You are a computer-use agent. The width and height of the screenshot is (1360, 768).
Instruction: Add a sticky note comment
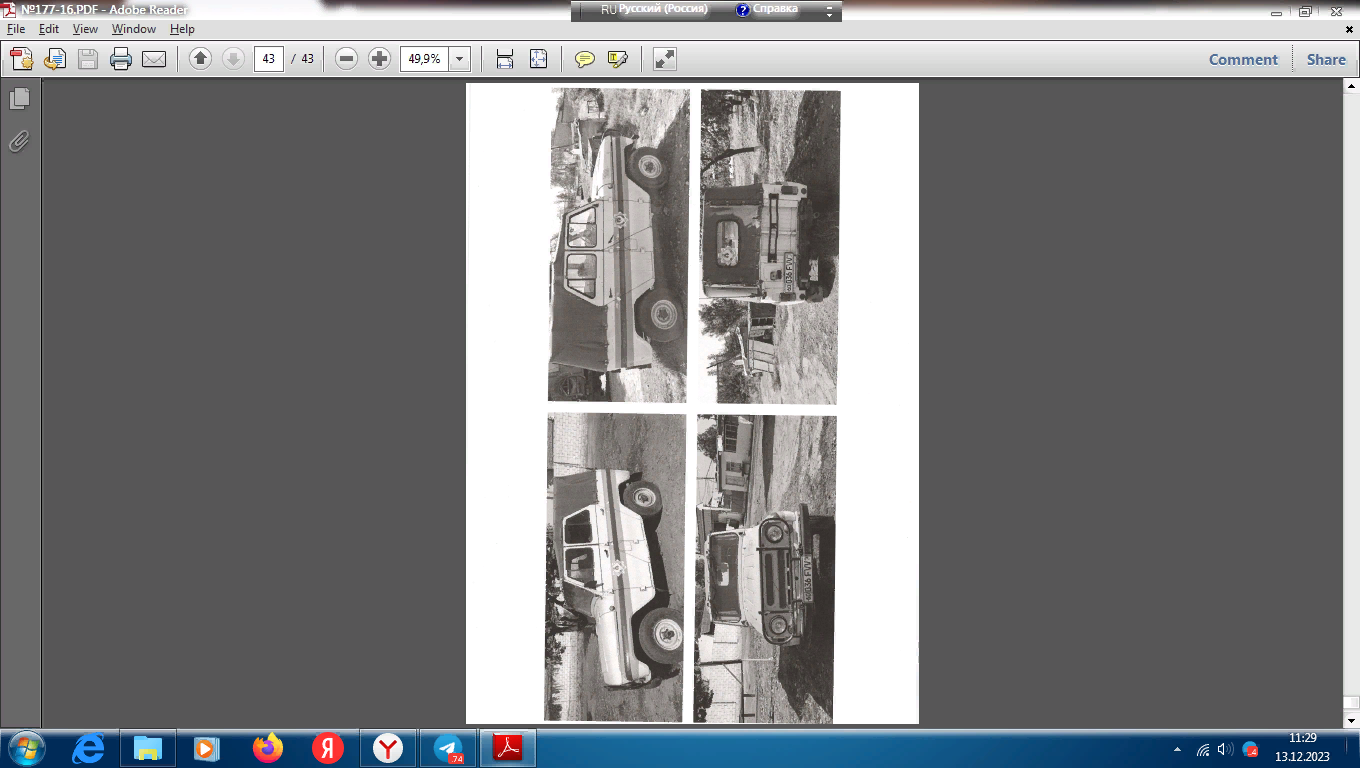tap(585, 59)
